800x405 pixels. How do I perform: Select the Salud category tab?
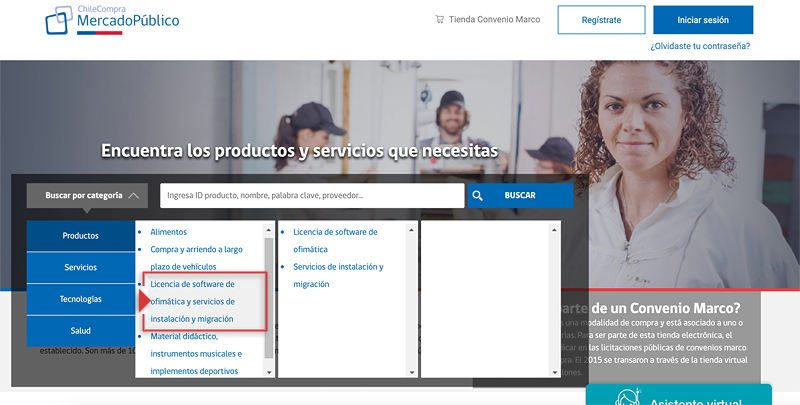81,331
